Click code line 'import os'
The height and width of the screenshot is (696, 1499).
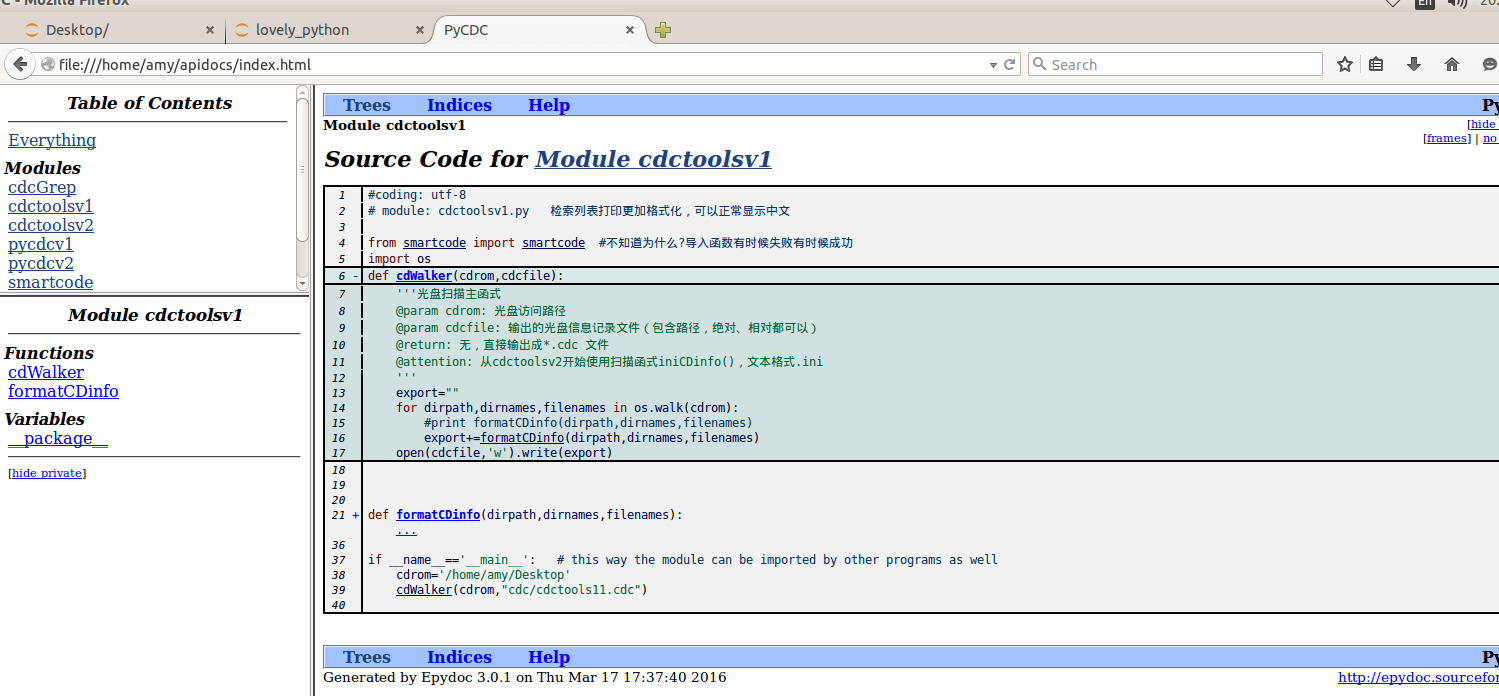click(399, 259)
